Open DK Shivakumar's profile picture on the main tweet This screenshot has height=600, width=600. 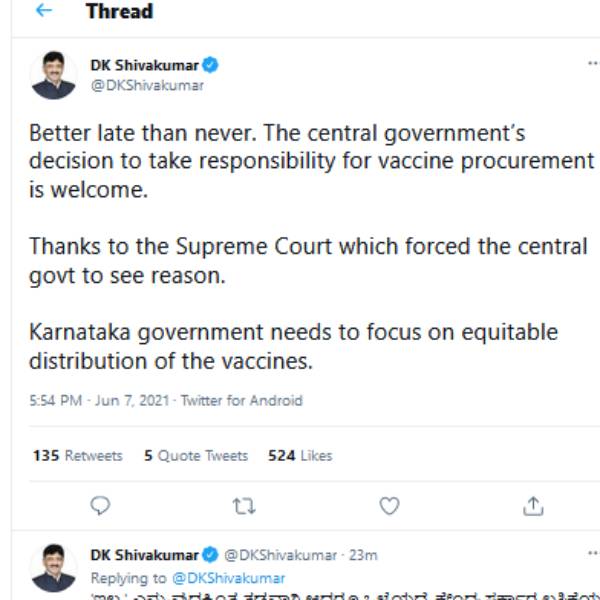pos(54,75)
